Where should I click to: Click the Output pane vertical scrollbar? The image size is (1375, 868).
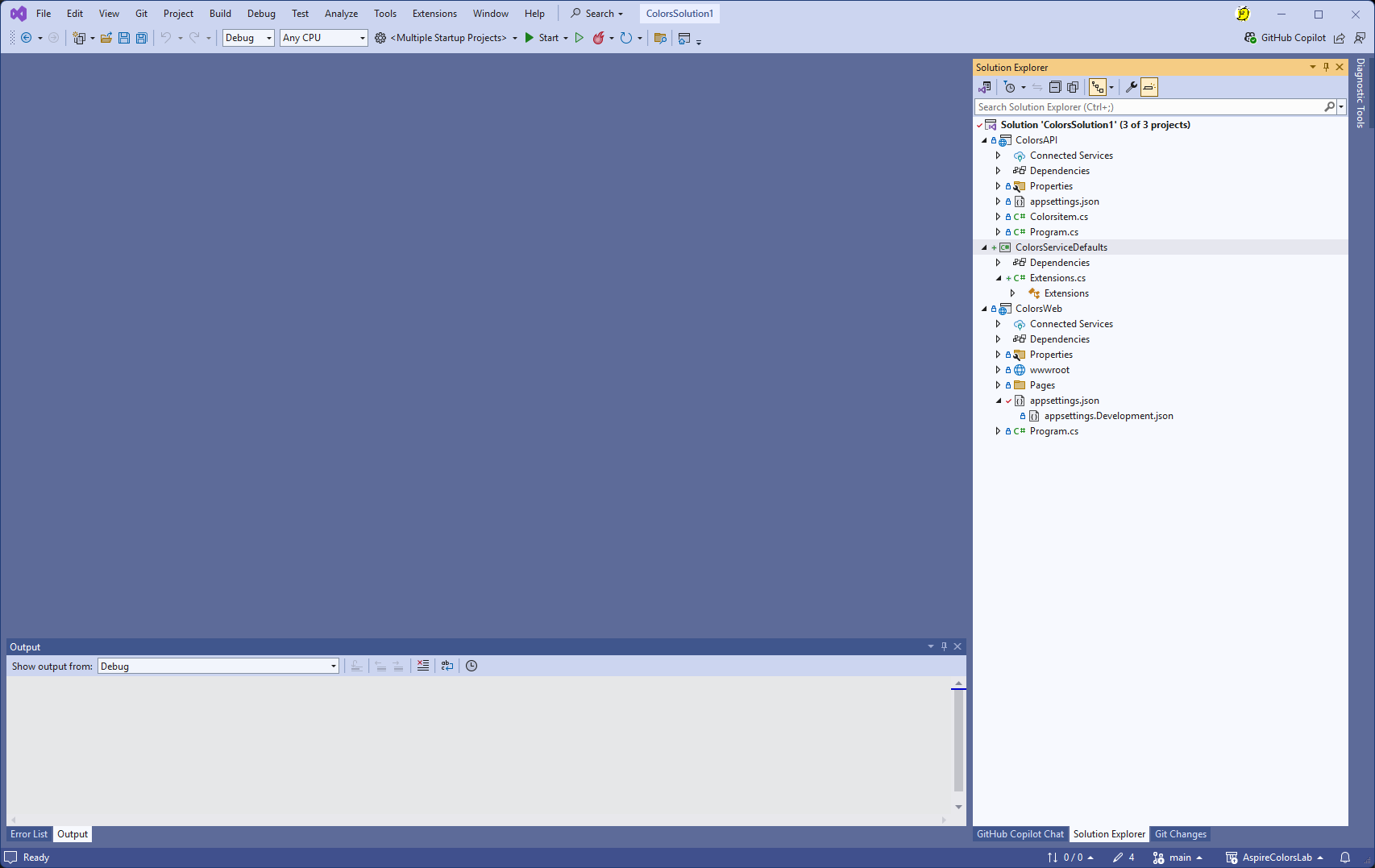point(958,741)
